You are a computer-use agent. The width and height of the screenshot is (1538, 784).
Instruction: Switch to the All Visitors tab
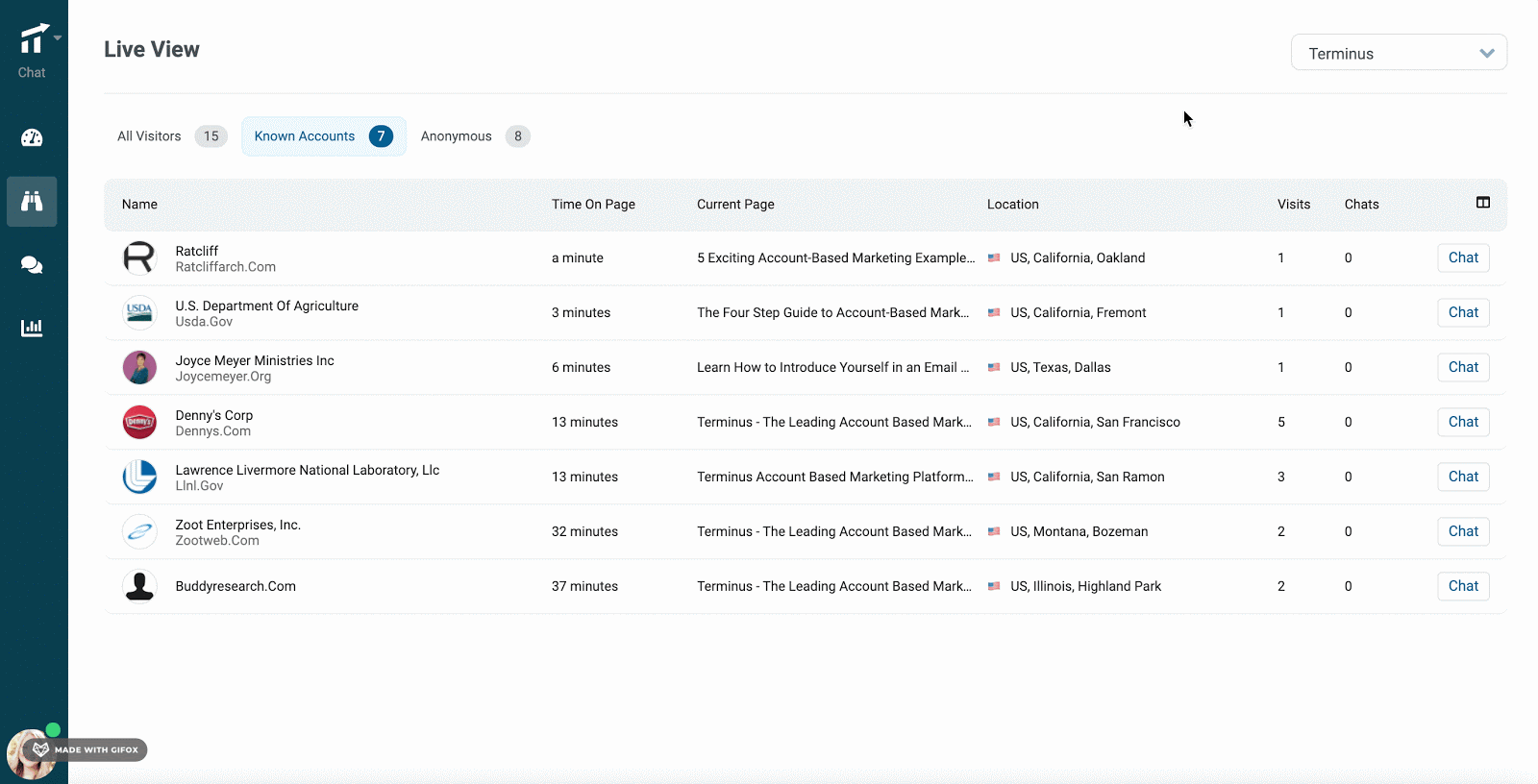click(171, 136)
